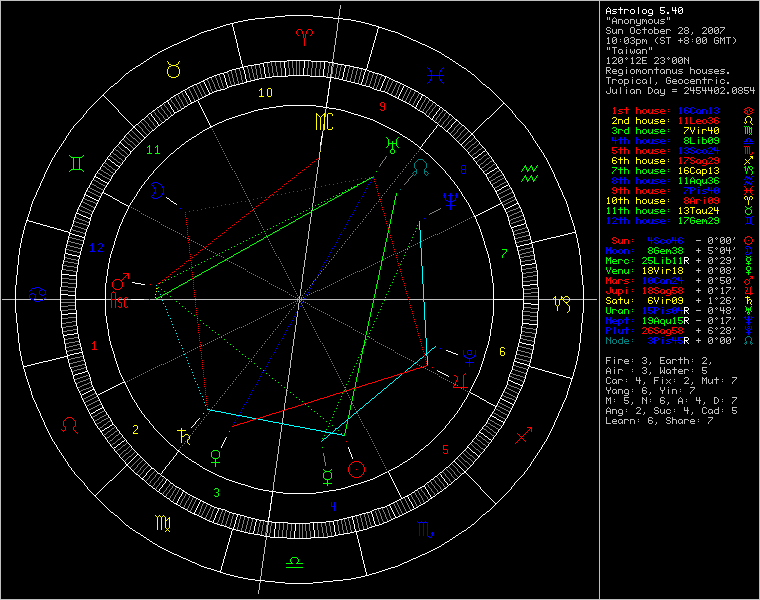Click house number 12 in the wheel
The width and height of the screenshot is (760, 600).
[x=96, y=248]
